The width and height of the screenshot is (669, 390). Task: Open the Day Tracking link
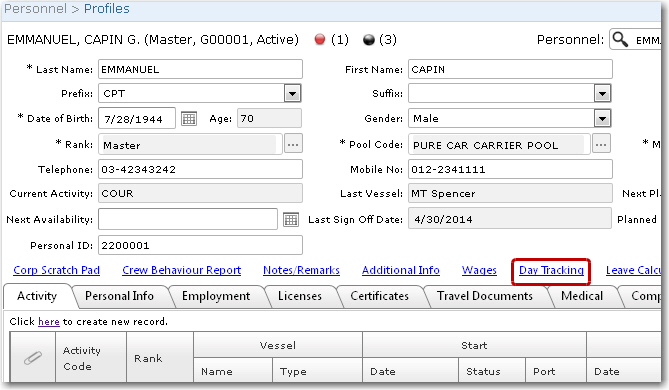click(x=551, y=270)
